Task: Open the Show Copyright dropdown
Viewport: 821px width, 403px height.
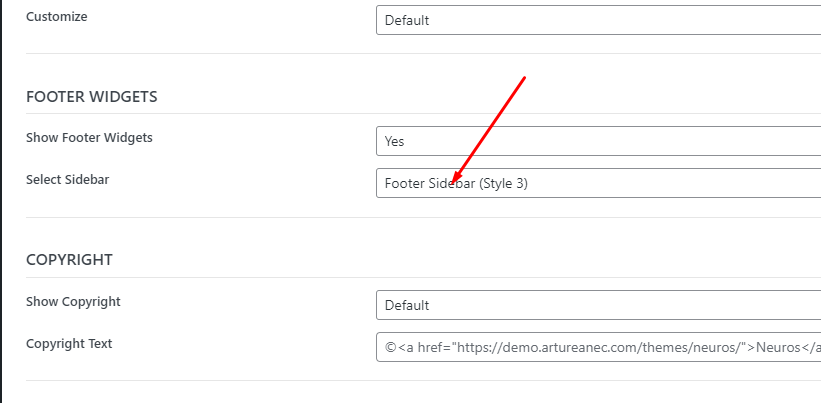Action: [x=598, y=305]
